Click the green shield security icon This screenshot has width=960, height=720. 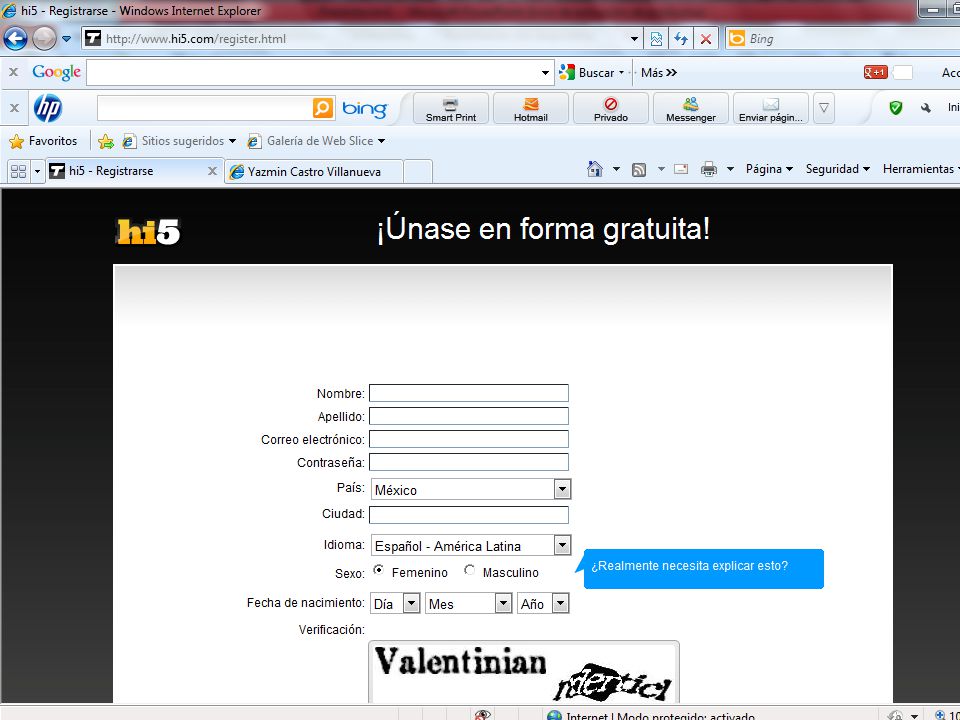click(896, 108)
